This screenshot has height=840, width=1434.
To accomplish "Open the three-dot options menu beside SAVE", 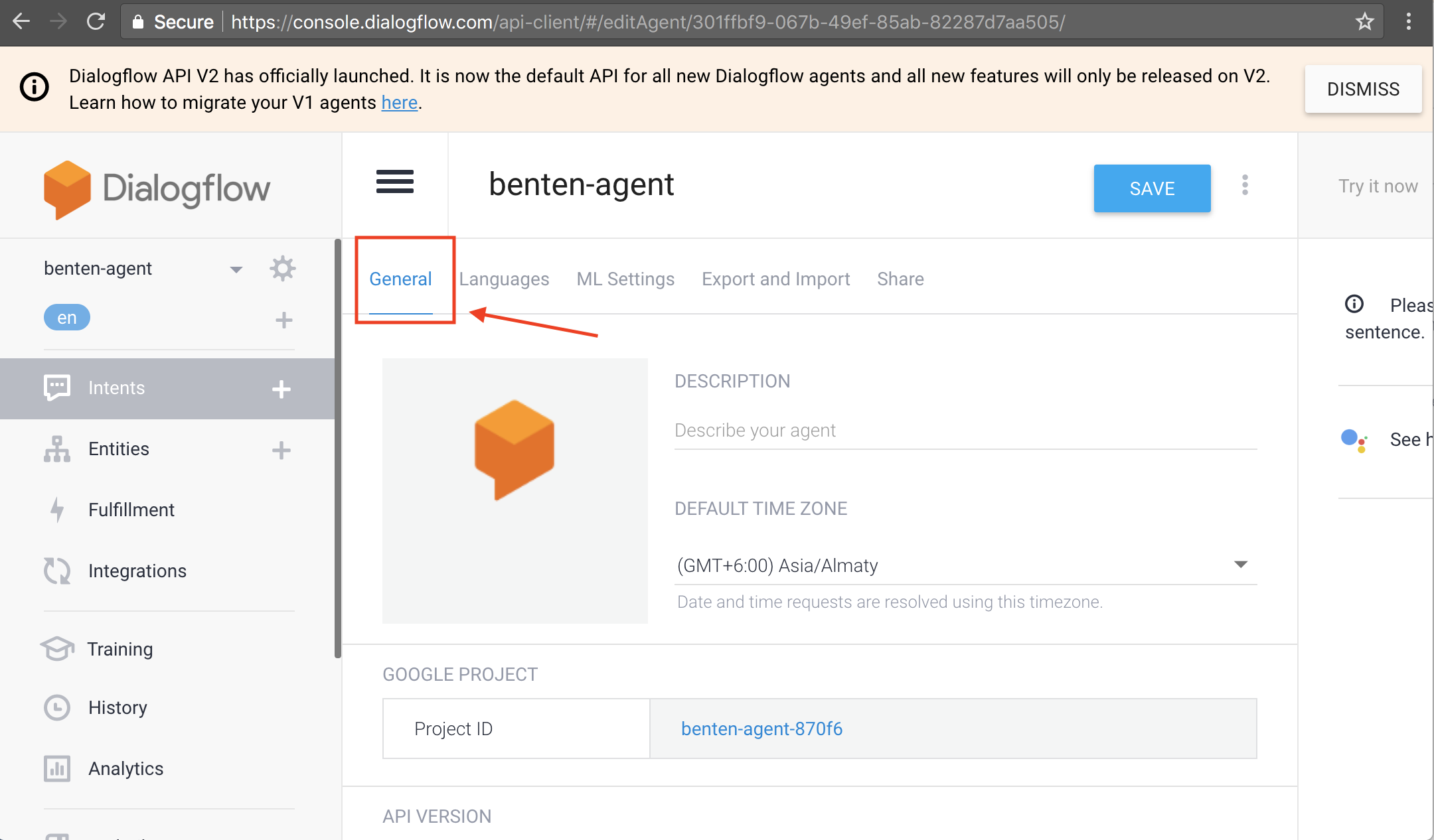I will pyautogui.click(x=1245, y=185).
